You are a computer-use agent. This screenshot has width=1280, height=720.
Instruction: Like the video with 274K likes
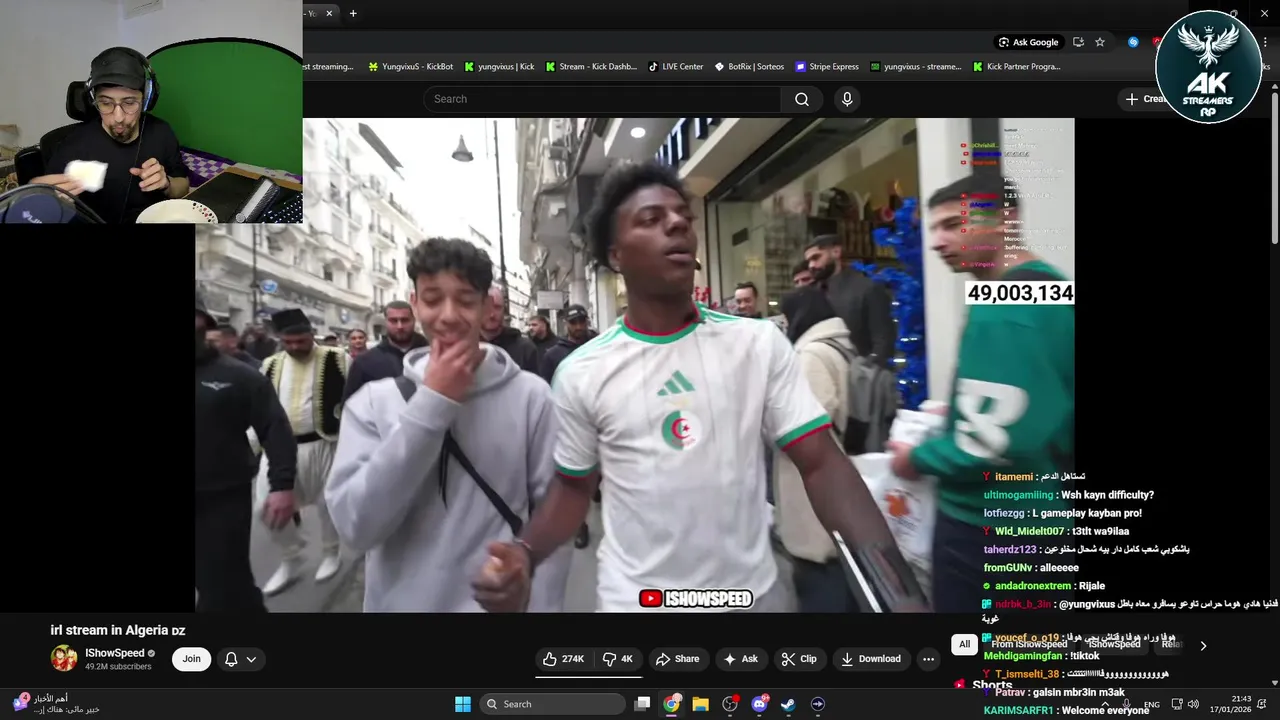563,659
